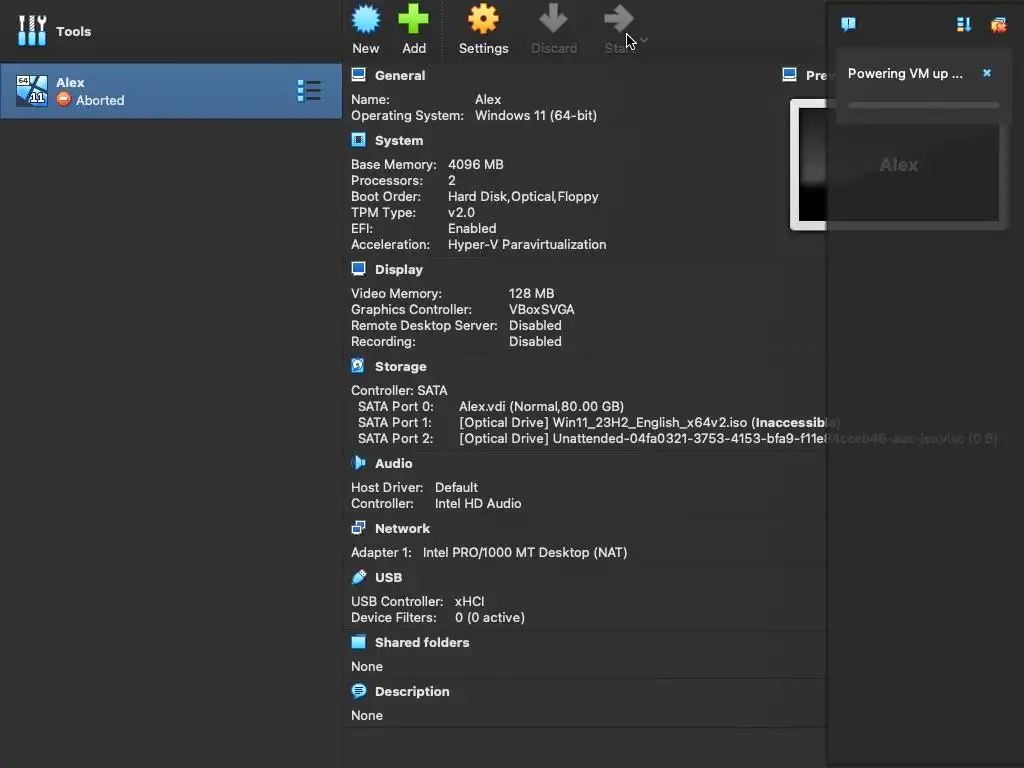Click the Remote Desktop Server Disabled value
Viewport: 1024px width, 768px height.
pyautogui.click(x=535, y=325)
